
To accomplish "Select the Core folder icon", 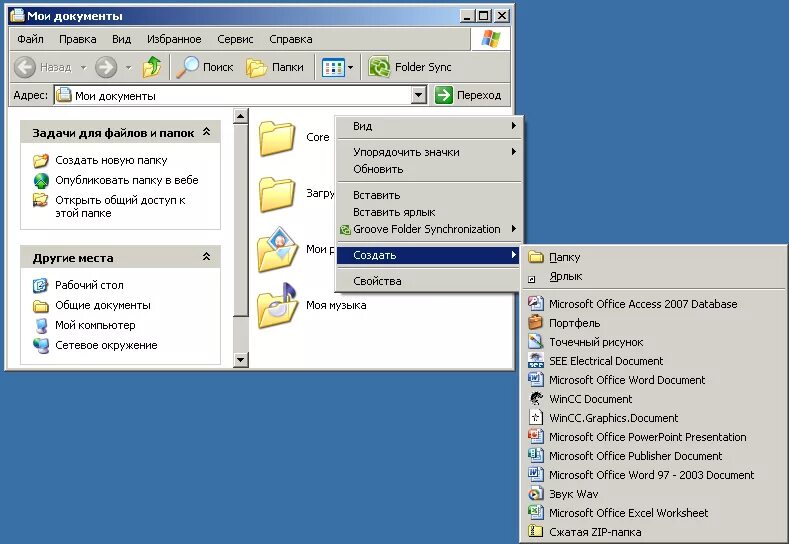I will tap(276, 138).
